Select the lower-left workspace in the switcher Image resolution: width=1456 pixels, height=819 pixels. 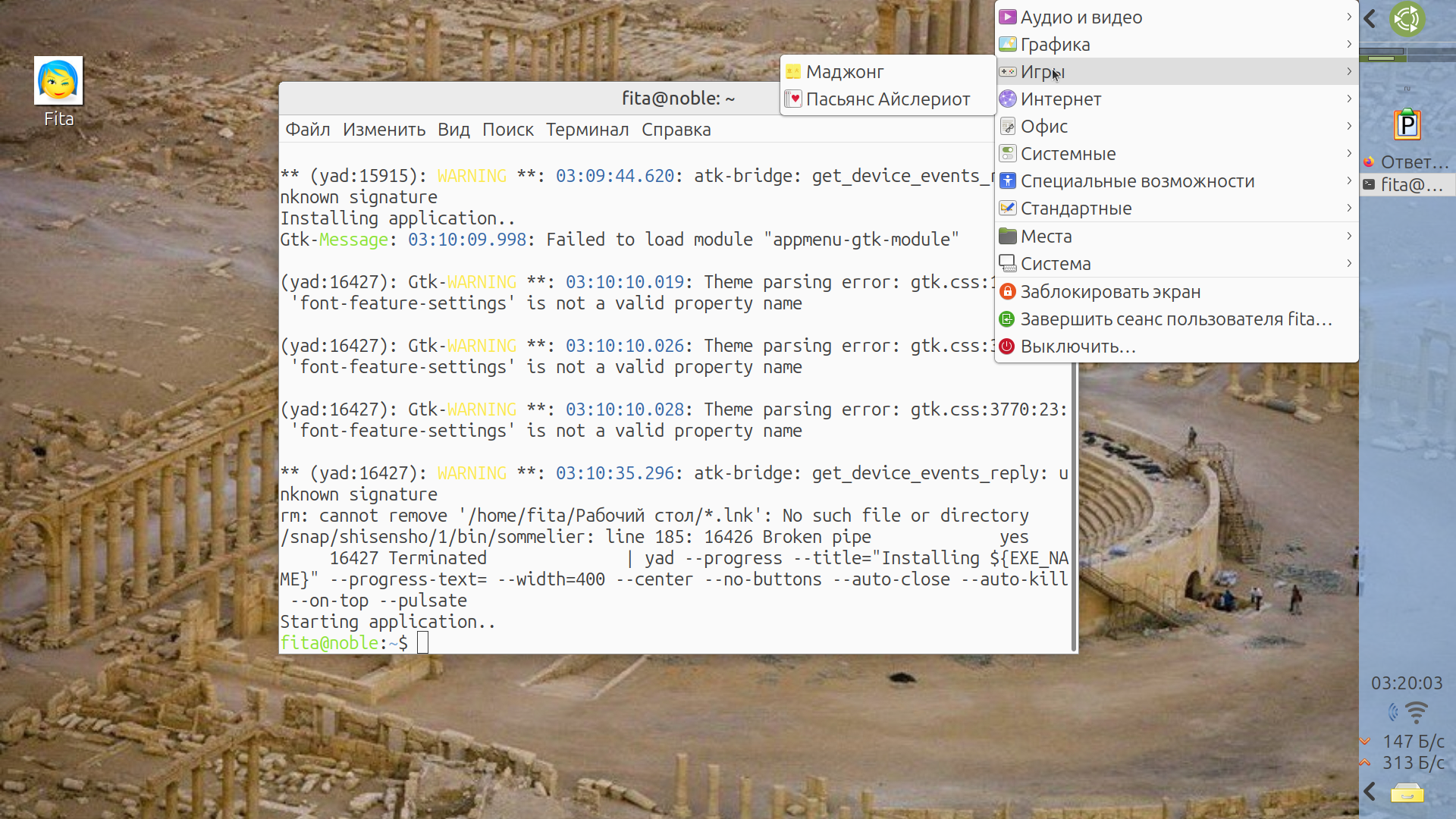pyautogui.click(x=1382, y=58)
